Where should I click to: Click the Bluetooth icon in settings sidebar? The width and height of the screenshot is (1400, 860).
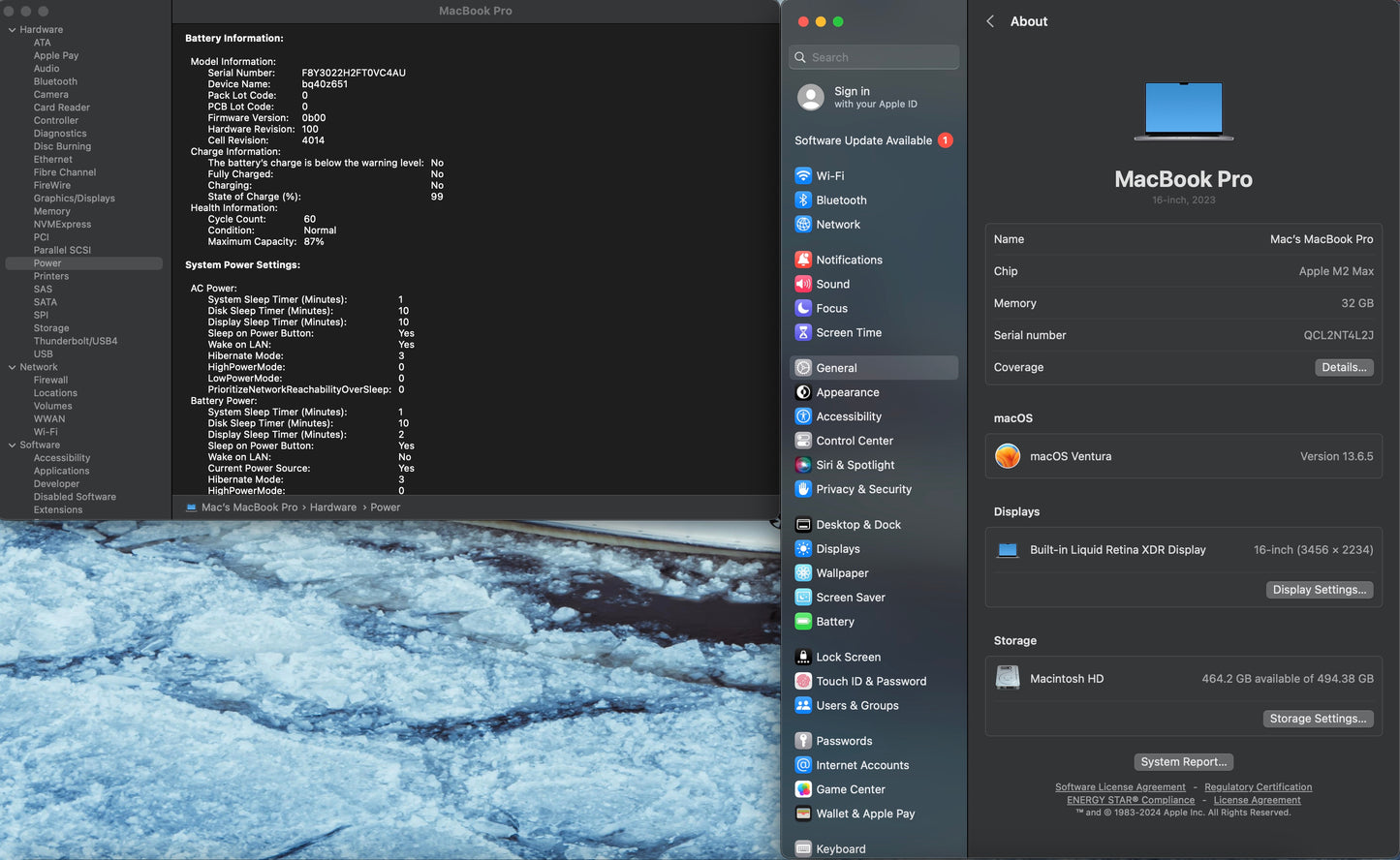pyautogui.click(x=803, y=200)
